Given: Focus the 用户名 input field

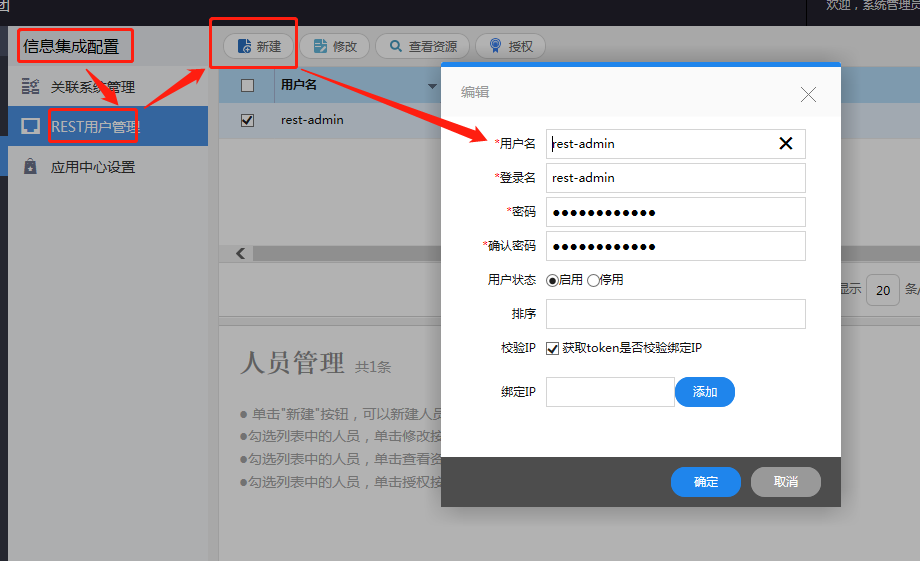Looking at the screenshot, I should (675, 144).
